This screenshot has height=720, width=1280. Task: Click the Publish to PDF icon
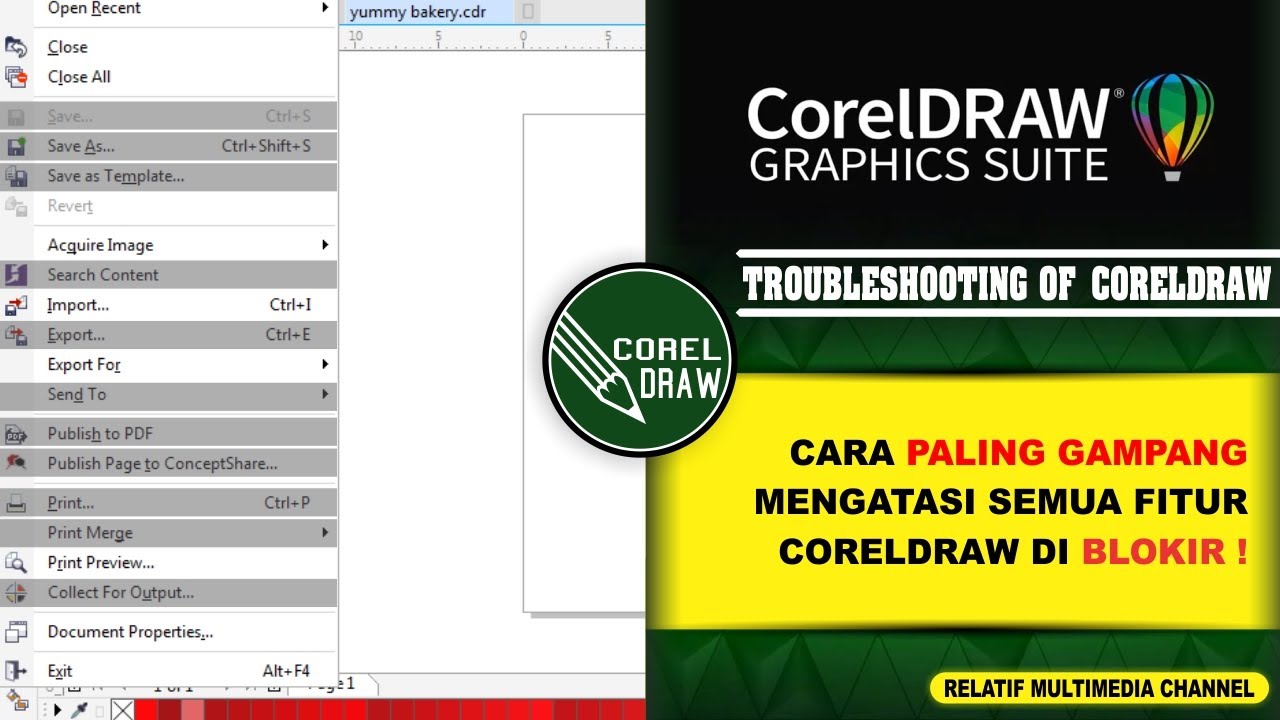[16, 434]
